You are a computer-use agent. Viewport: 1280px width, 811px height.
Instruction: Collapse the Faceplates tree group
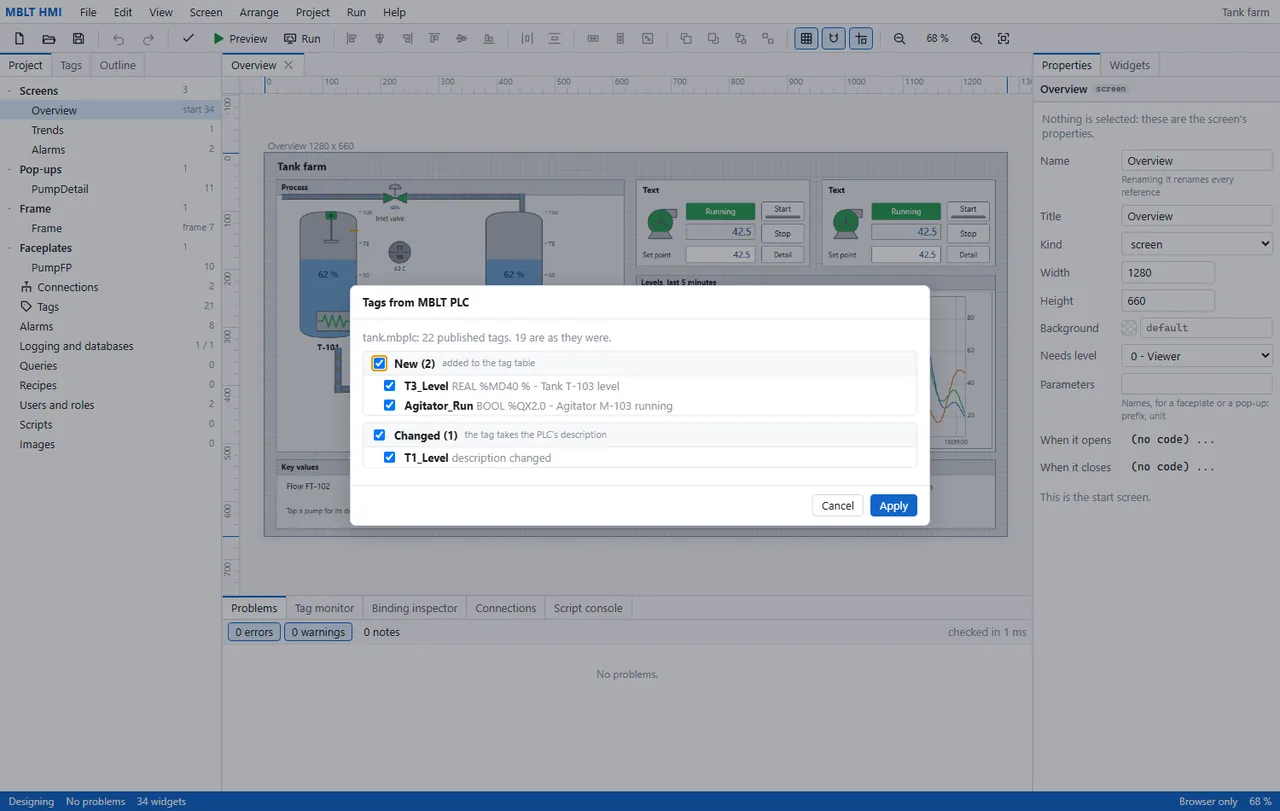10,248
